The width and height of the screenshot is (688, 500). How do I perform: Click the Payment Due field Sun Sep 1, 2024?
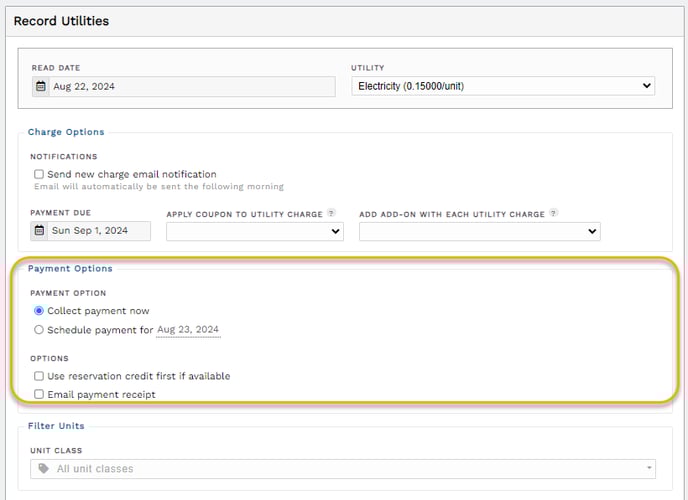[90, 231]
